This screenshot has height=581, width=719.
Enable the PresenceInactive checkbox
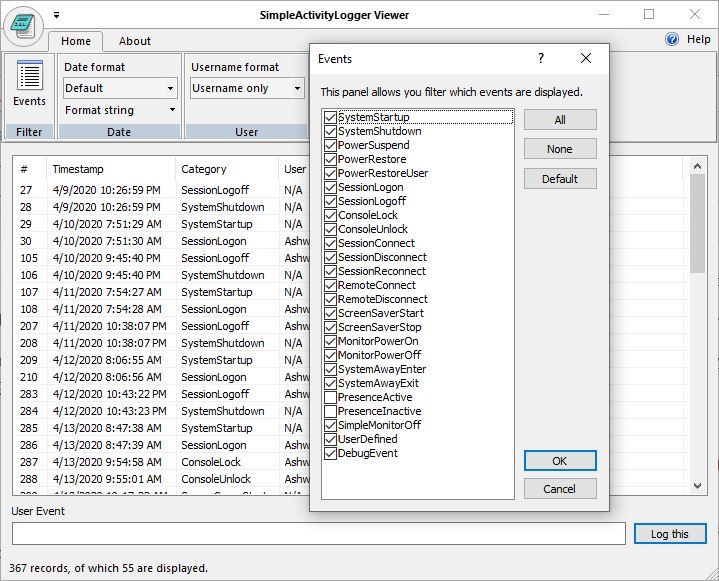[330, 411]
